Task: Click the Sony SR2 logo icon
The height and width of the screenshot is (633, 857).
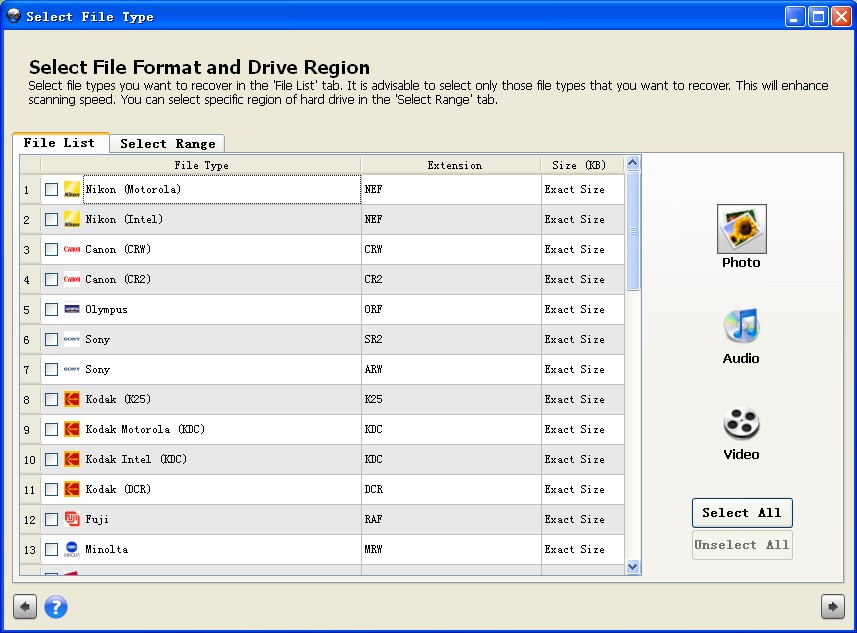Action: (x=72, y=339)
